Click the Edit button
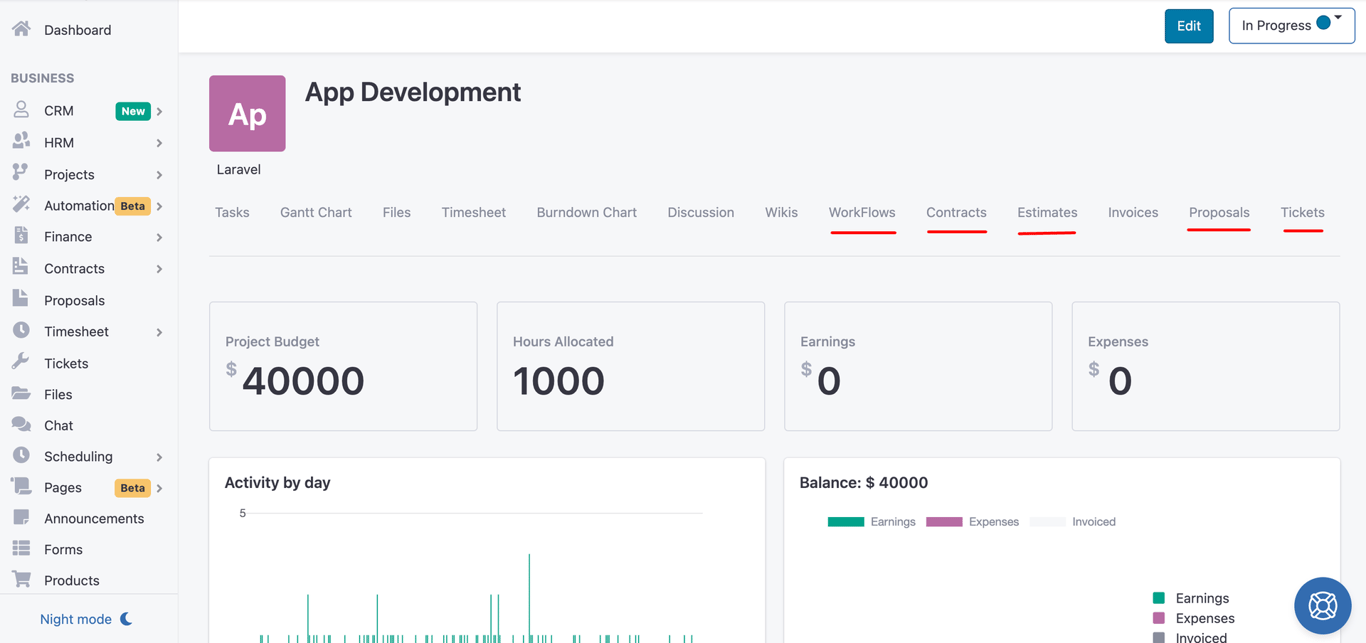 1188,26
